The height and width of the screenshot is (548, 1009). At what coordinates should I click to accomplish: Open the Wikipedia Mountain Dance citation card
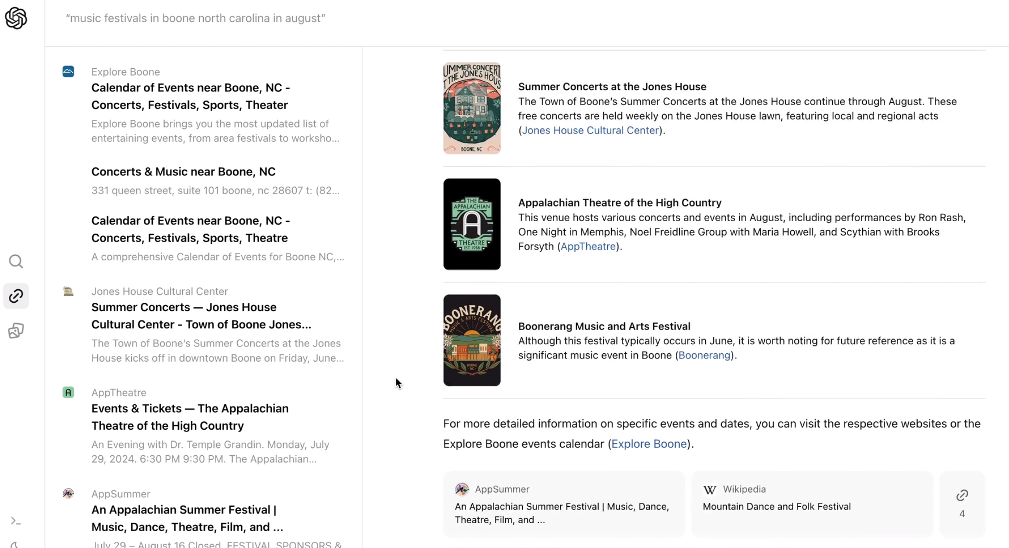(x=812, y=504)
